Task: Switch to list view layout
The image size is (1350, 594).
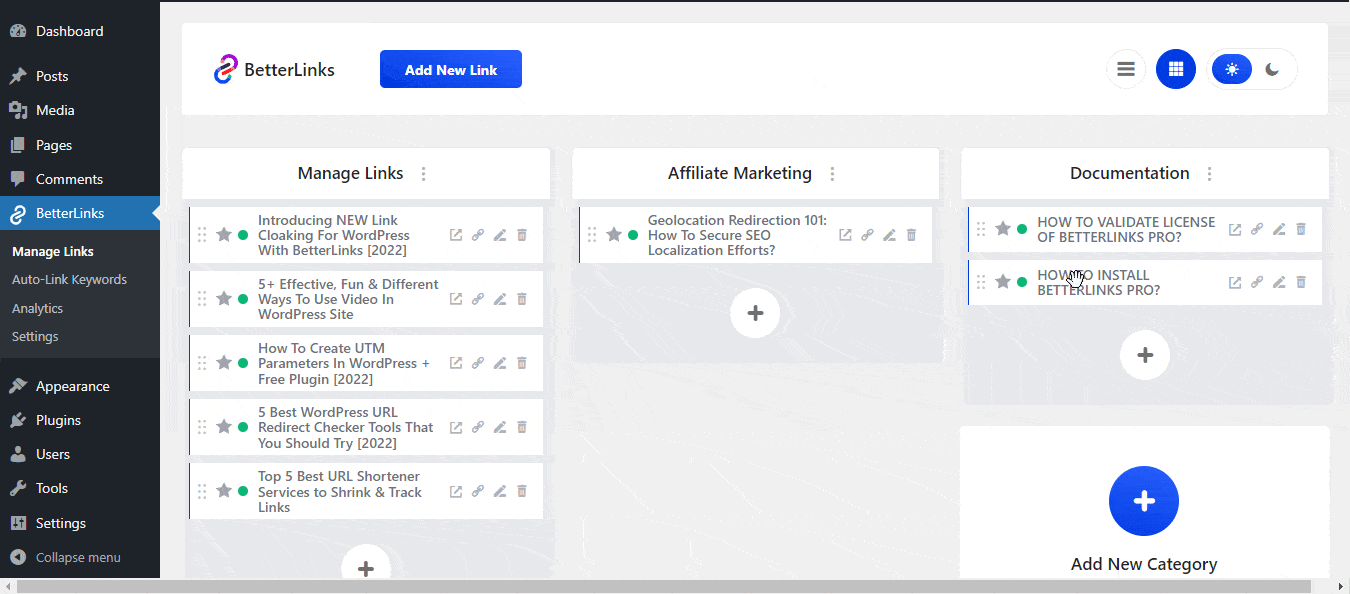Action: pos(1125,69)
